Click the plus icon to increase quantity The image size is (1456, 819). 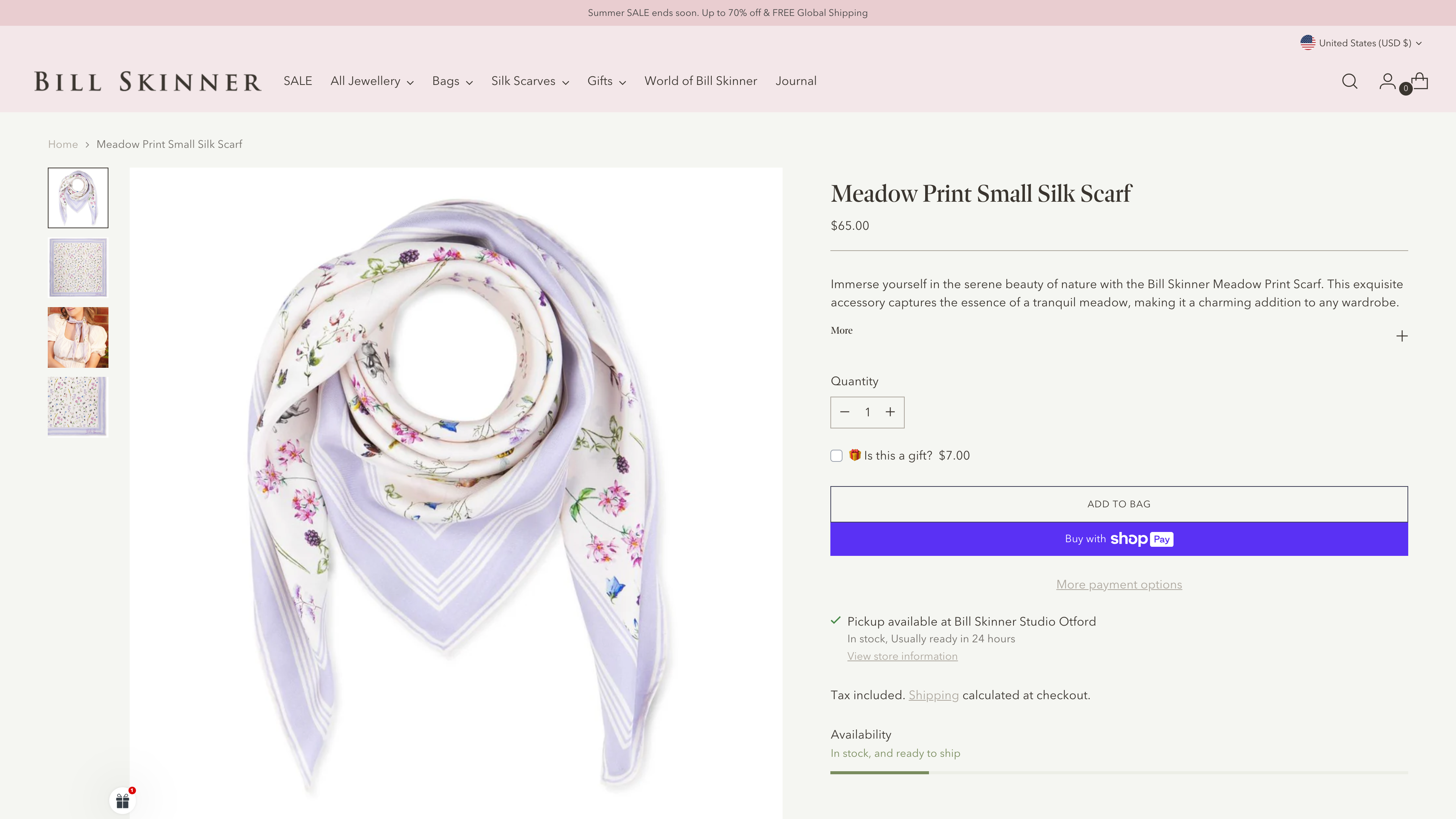(x=890, y=412)
